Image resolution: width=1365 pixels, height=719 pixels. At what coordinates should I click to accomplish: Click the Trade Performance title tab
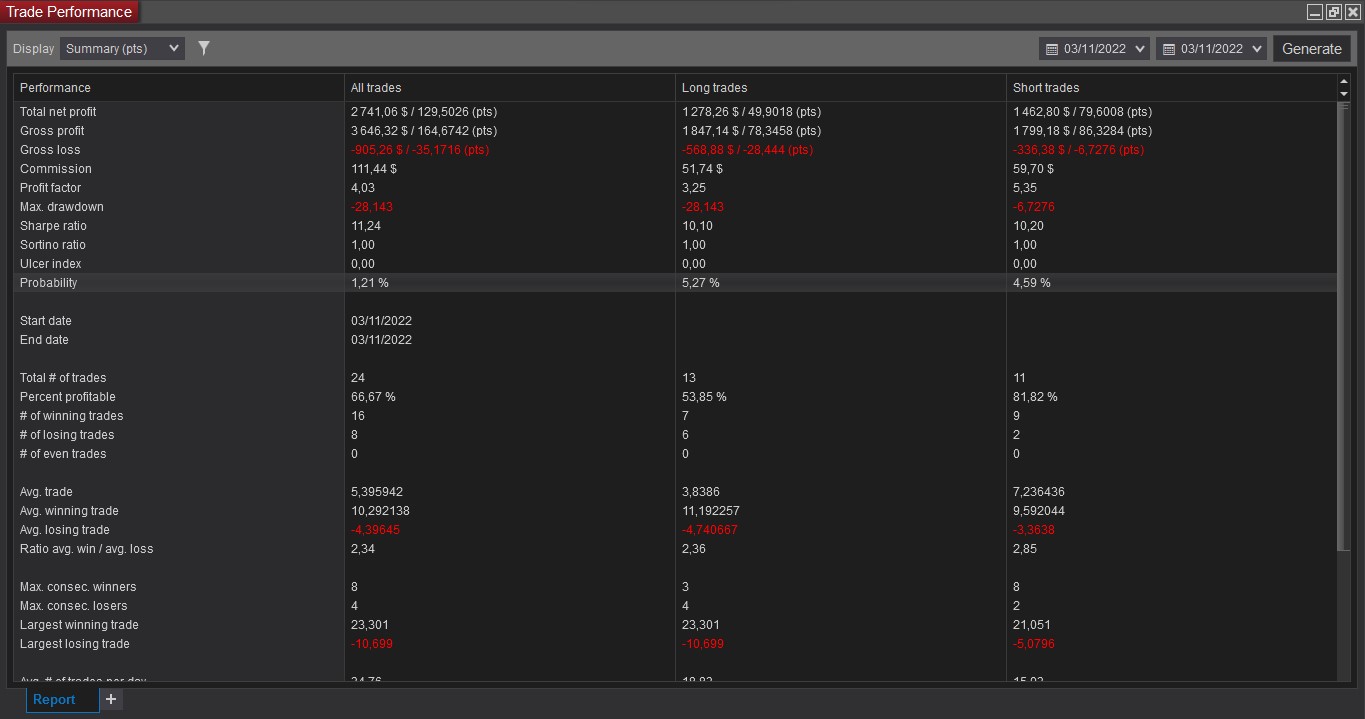point(70,12)
